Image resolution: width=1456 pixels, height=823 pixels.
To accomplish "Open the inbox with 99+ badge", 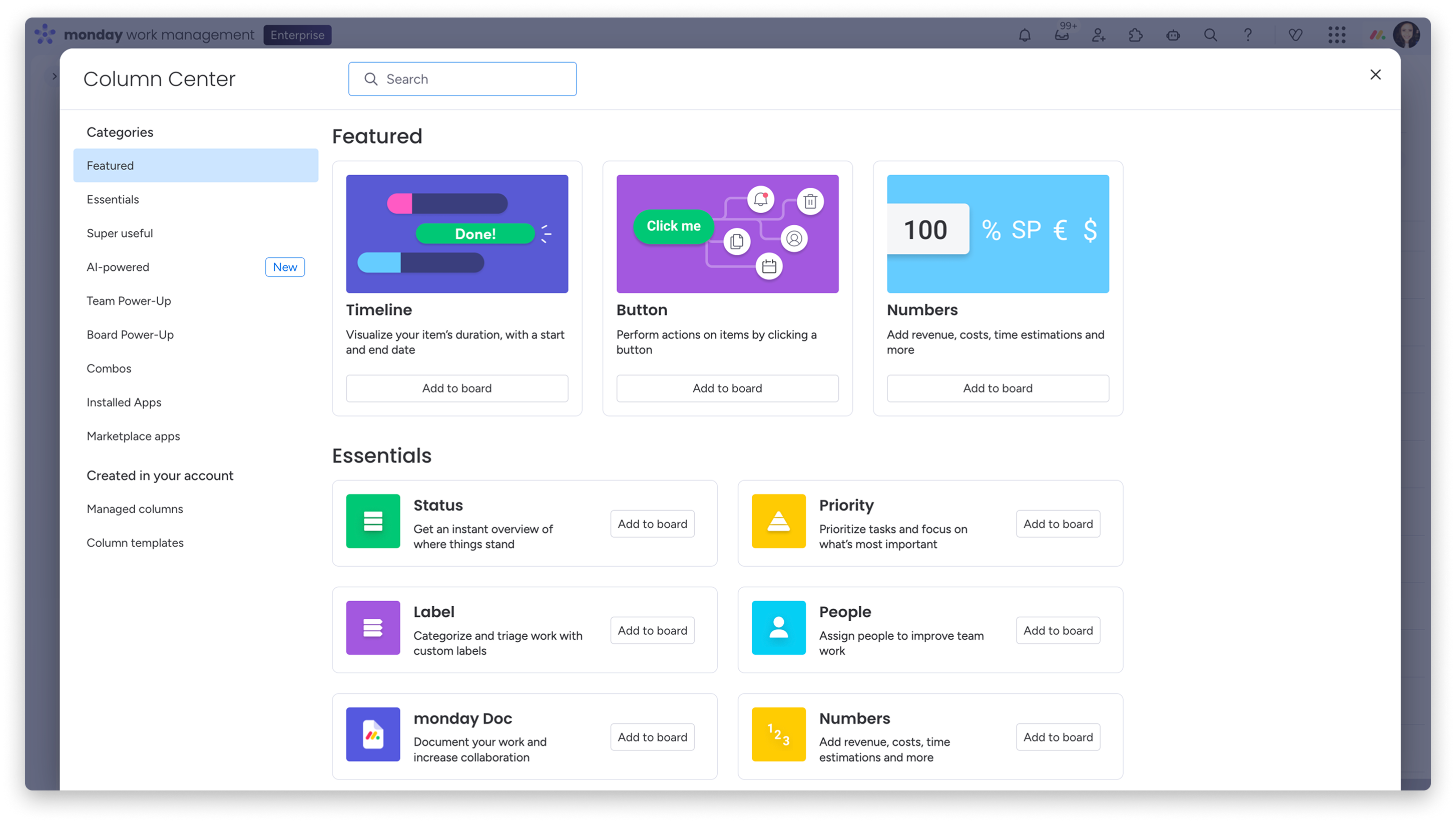I will 1062,35.
